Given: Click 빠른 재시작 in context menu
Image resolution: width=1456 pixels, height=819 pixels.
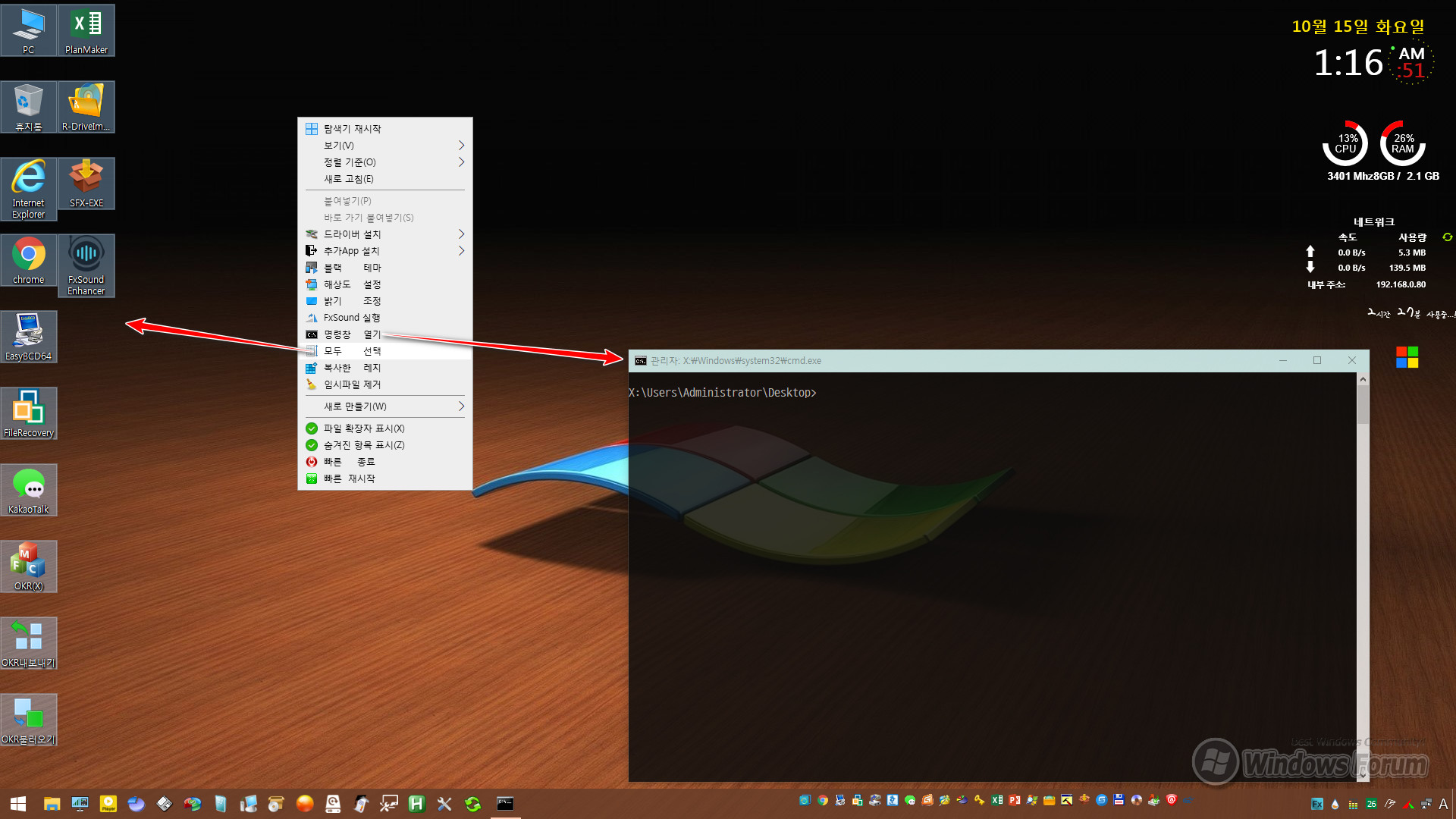Looking at the screenshot, I should tap(352, 478).
